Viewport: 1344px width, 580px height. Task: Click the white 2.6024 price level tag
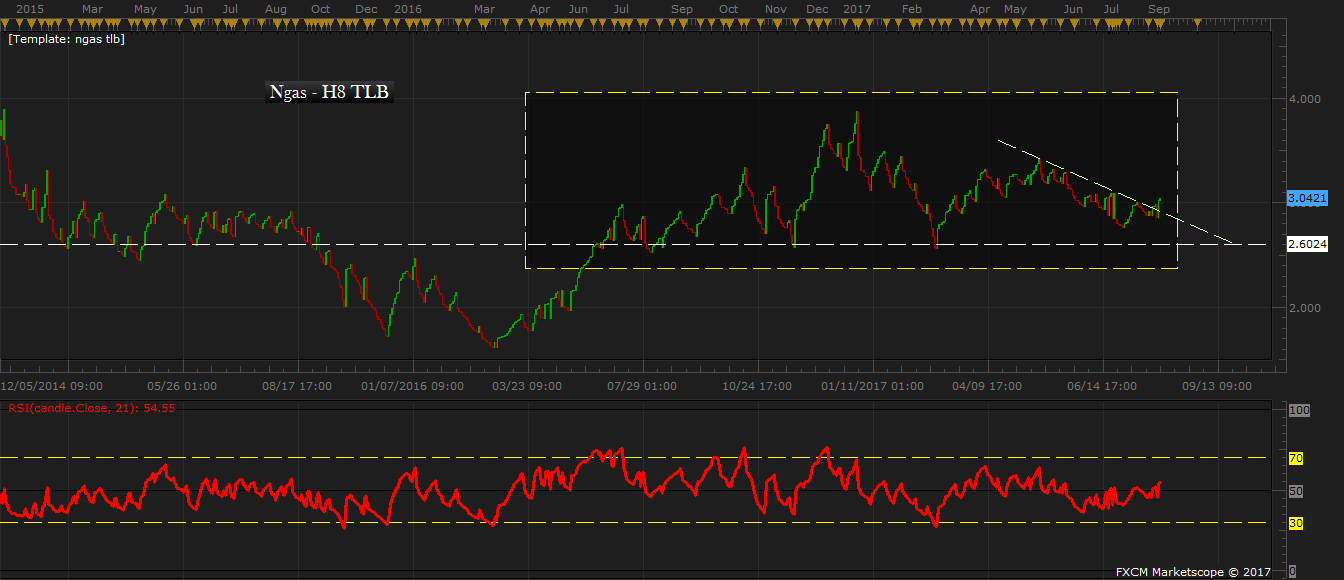[1307, 244]
